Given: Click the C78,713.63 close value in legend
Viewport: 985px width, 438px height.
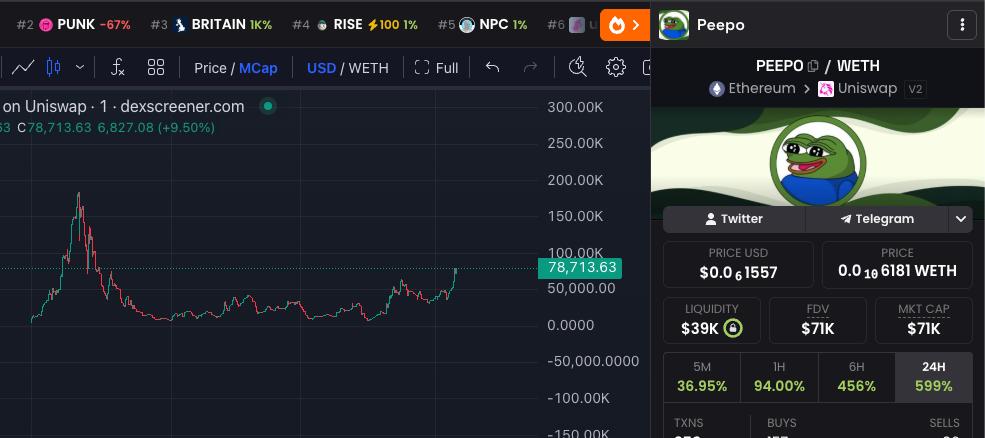Looking at the screenshot, I should pyautogui.click(x=54, y=128).
